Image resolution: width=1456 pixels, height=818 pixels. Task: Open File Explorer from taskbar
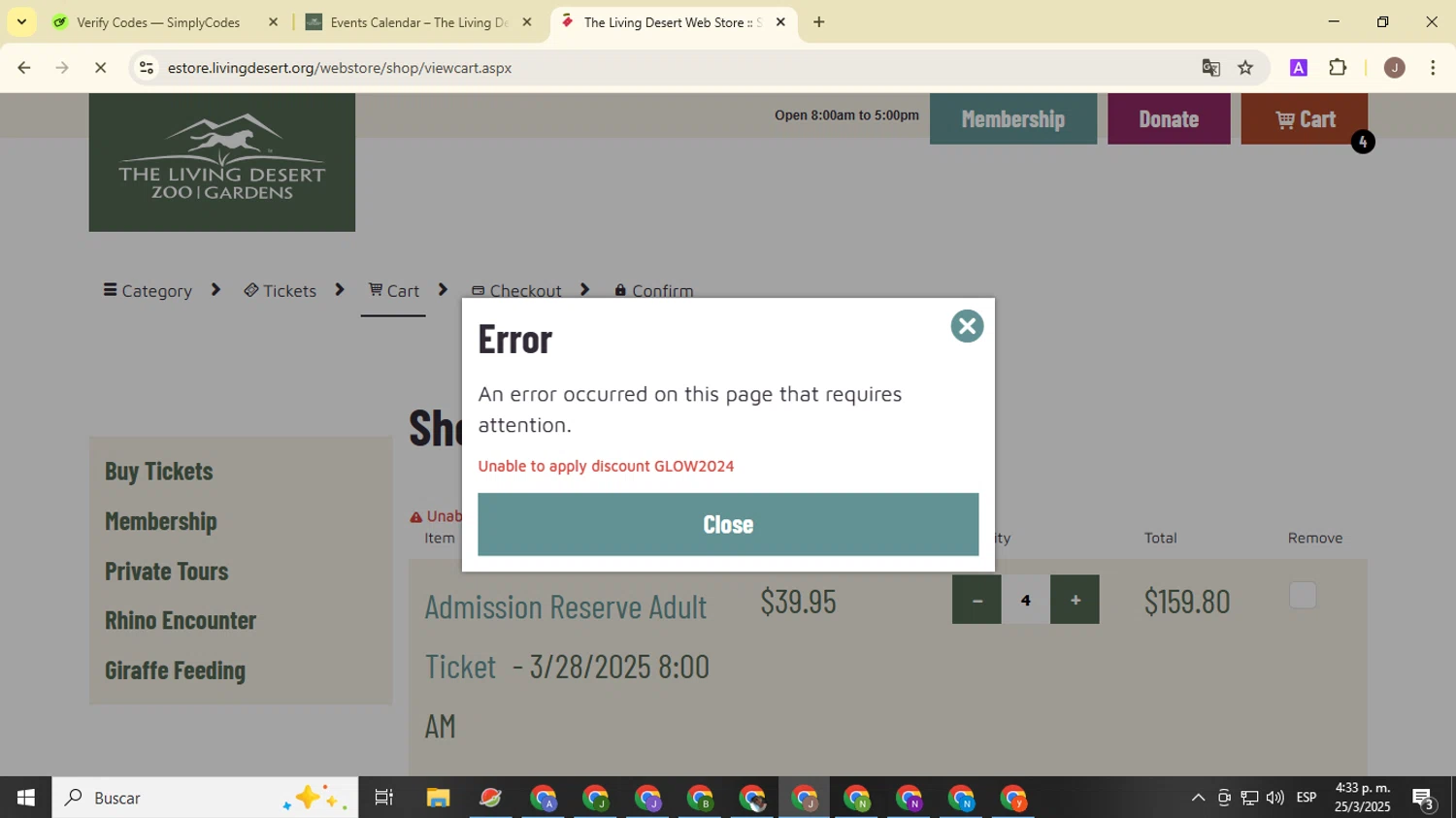pos(438,798)
